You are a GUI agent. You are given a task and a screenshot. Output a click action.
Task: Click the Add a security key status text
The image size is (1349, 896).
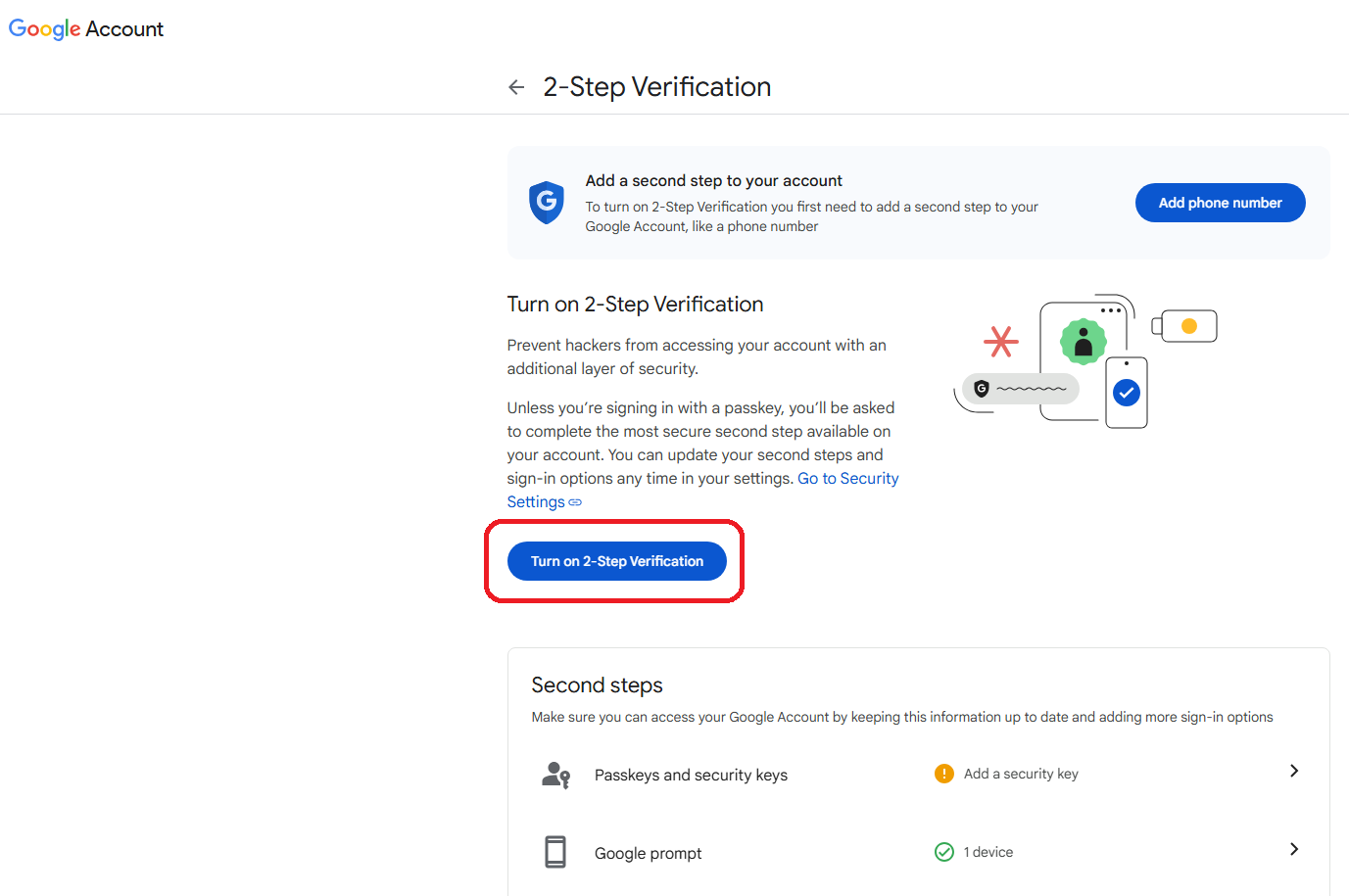(x=1021, y=774)
